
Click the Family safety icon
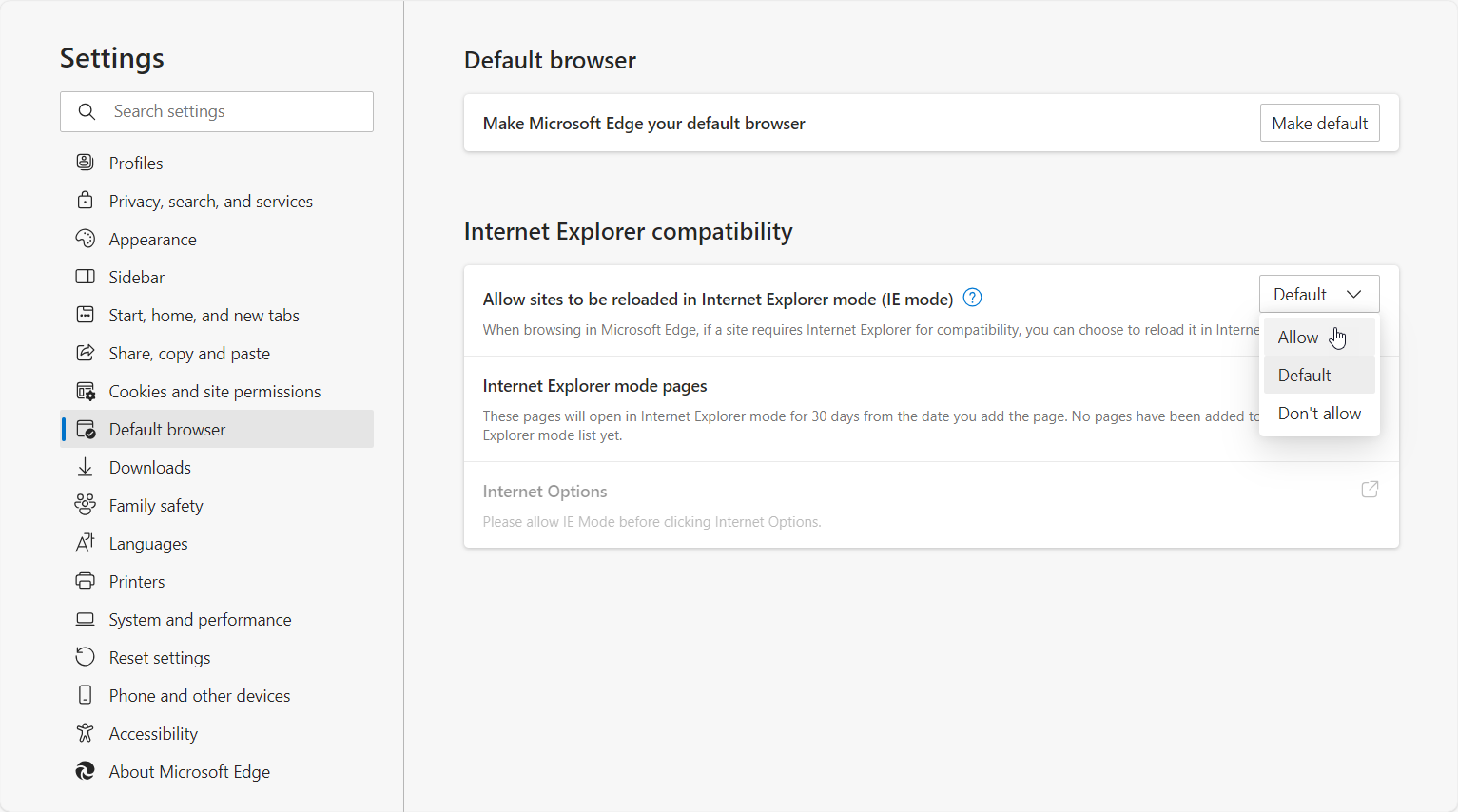point(86,505)
